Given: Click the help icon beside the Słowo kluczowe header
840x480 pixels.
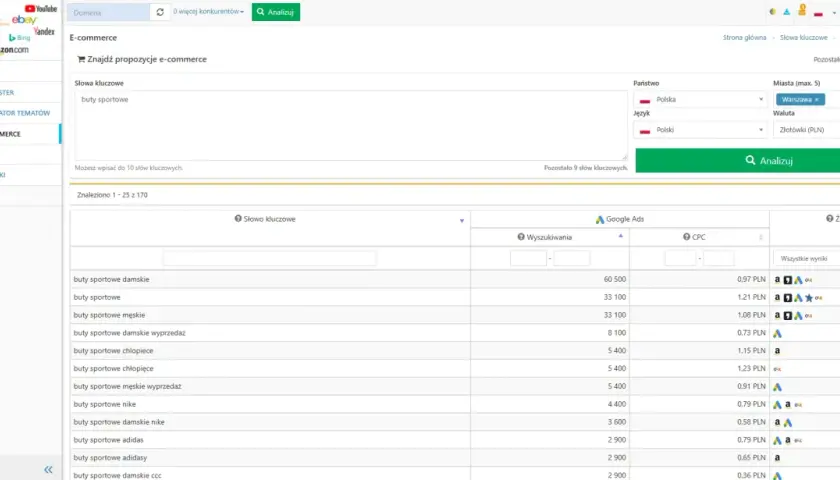Looking at the screenshot, I should point(238,219).
